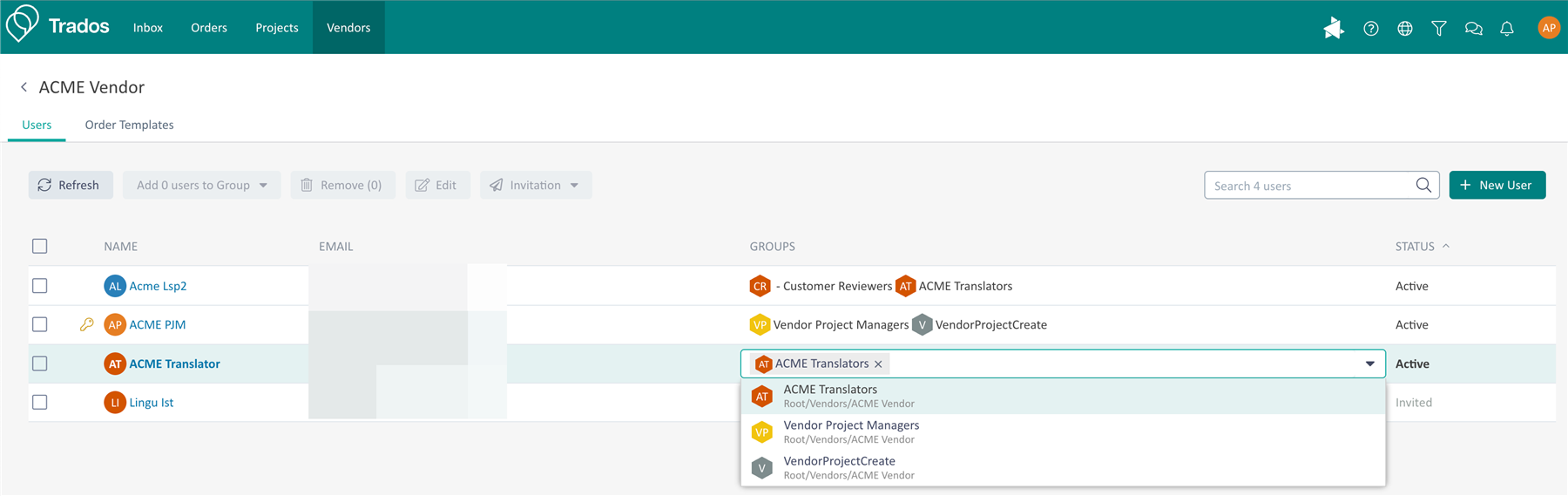Open the Invitation dropdown
1568x496 pixels.
coord(536,185)
